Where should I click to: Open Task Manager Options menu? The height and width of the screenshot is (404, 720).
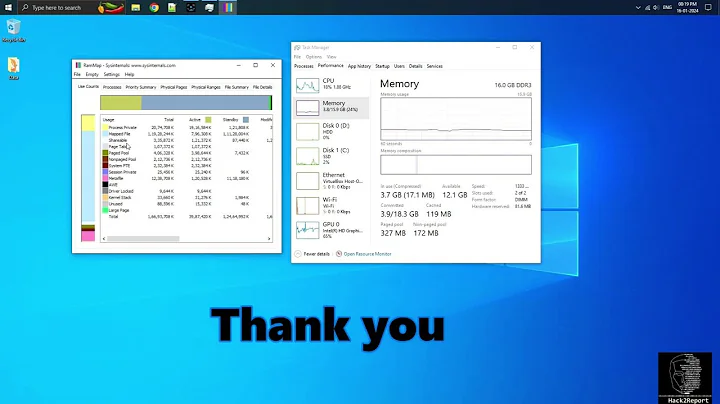click(x=314, y=57)
